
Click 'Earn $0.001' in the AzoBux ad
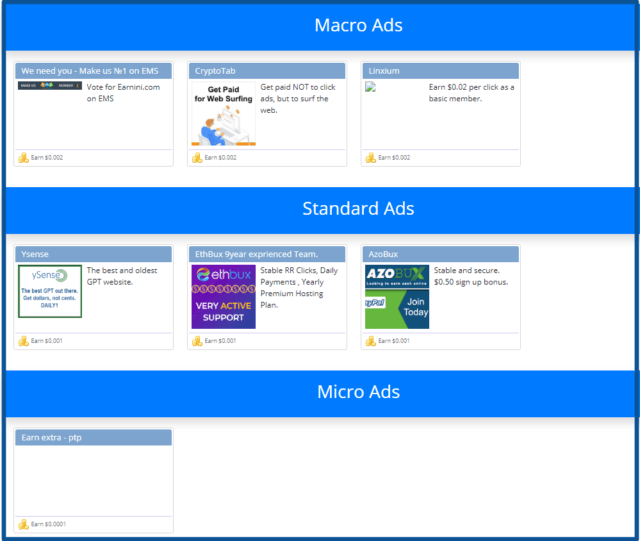point(394,341)
